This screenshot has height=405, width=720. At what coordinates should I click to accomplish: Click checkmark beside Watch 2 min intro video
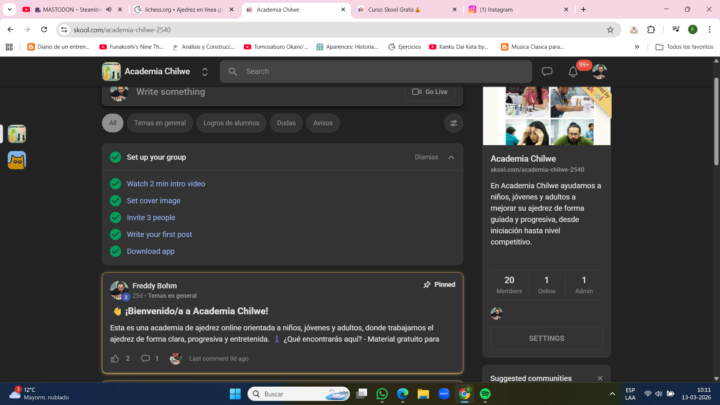pos(115,184)
